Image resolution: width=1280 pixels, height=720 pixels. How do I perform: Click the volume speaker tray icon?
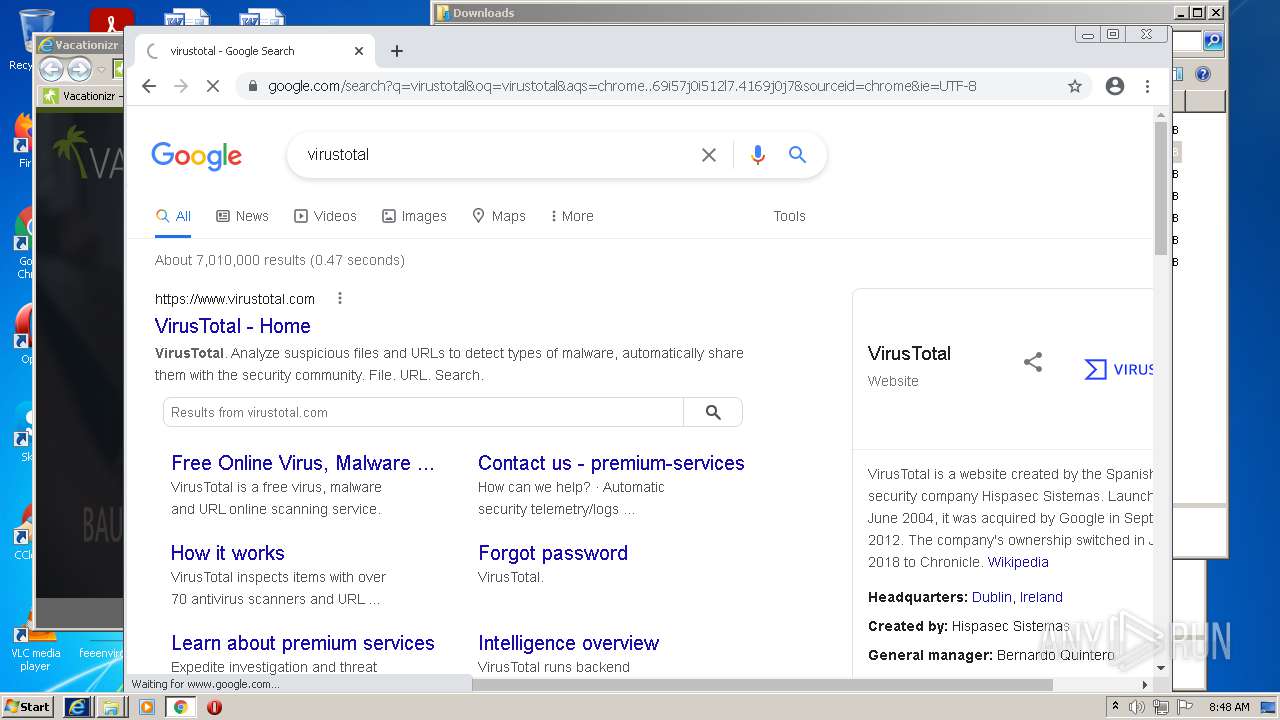click(x=1137, y=707)
